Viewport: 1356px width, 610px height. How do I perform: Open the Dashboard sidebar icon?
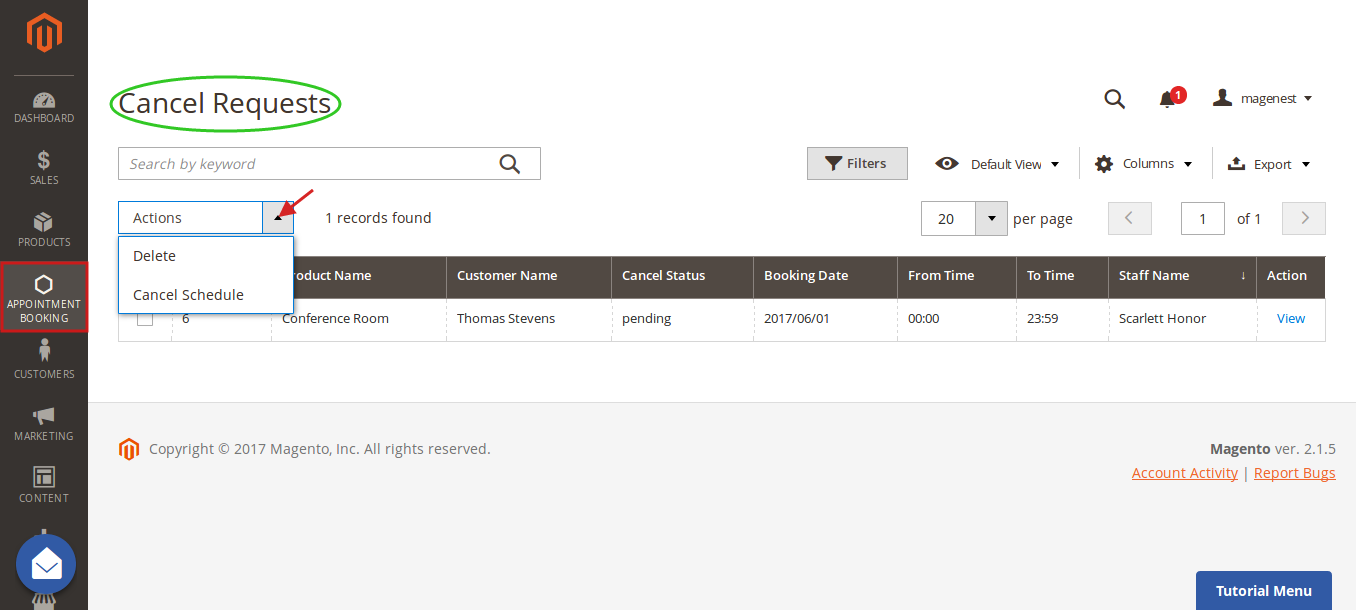pyautogui.click(x=44, y=107)
